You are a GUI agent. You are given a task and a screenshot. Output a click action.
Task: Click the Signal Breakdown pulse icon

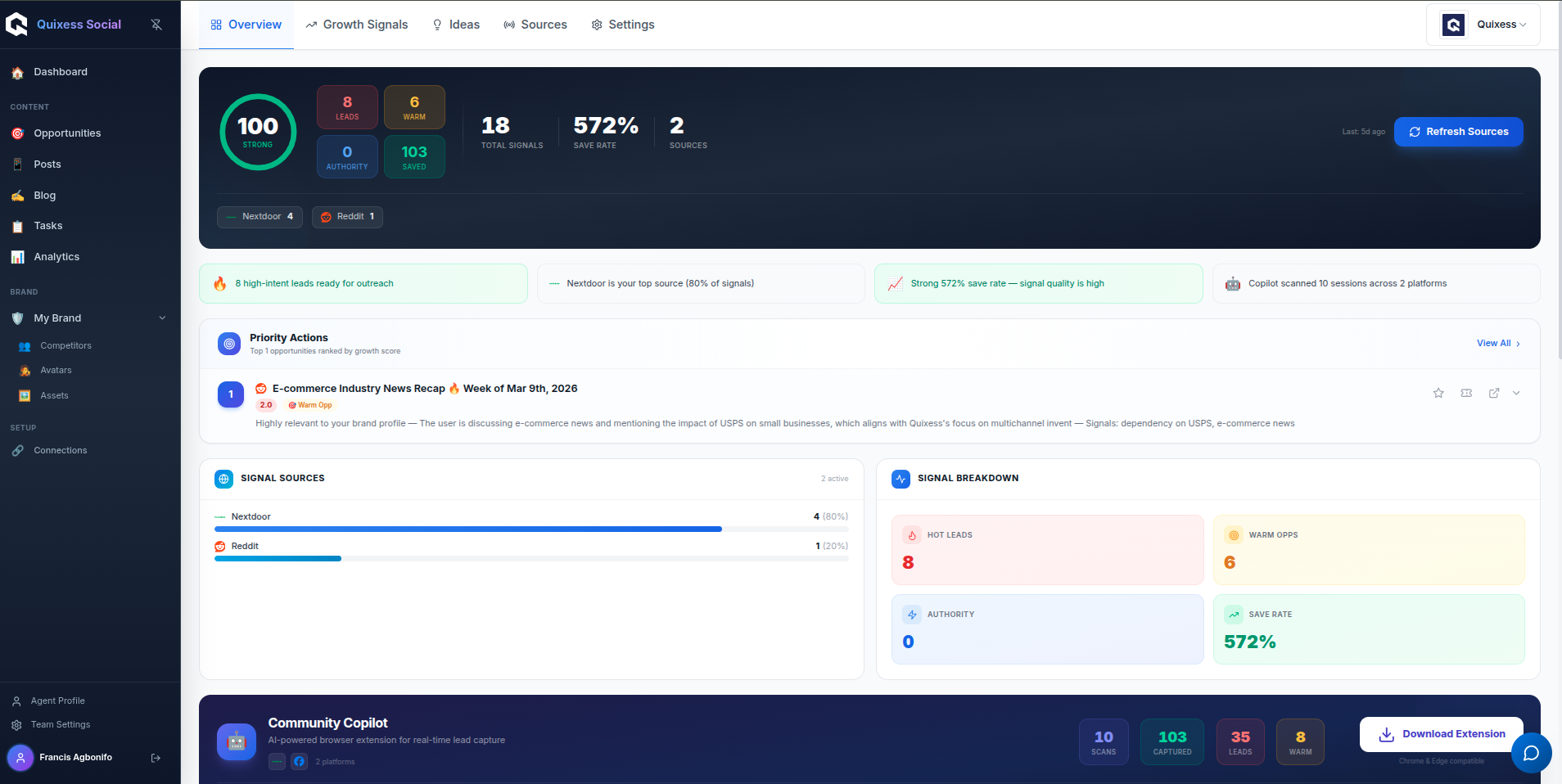pos(901,479)
